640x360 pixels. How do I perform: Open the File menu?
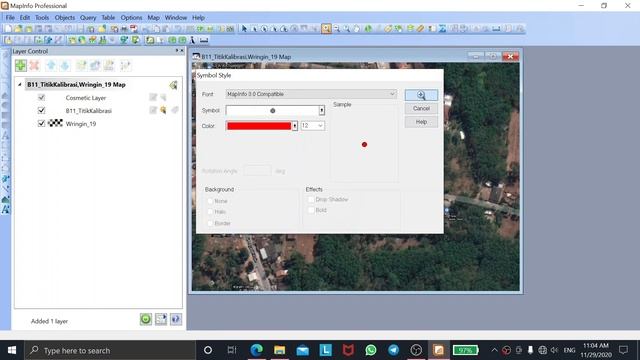pos(10,18)
